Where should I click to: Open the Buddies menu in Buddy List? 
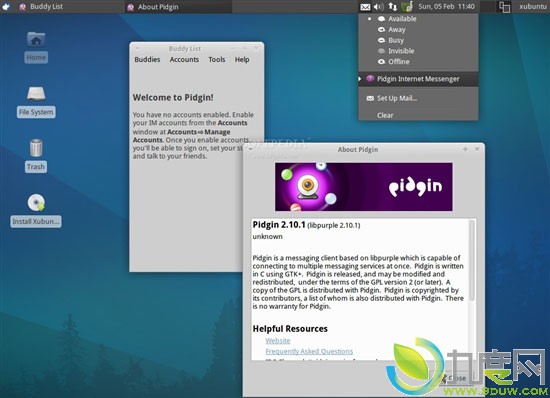click(147, 60)
